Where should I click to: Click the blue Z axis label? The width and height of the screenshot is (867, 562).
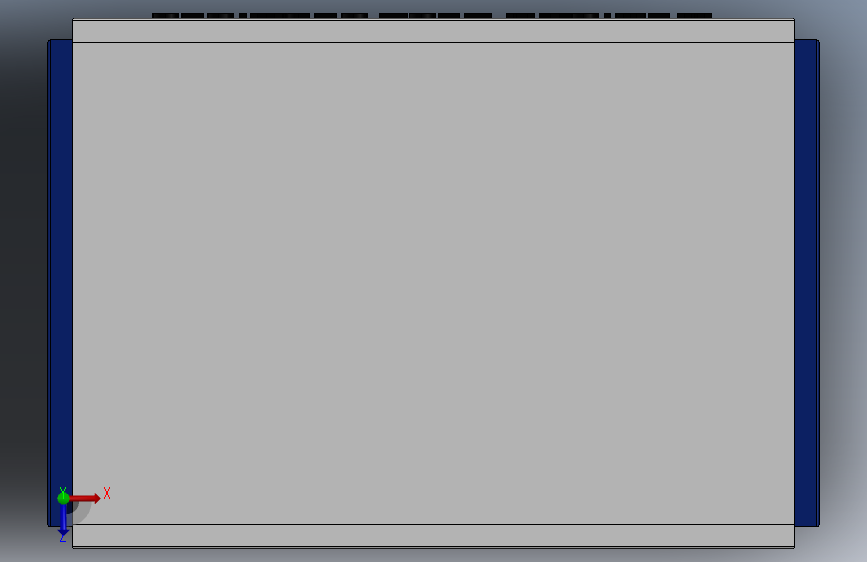[62, 537]
